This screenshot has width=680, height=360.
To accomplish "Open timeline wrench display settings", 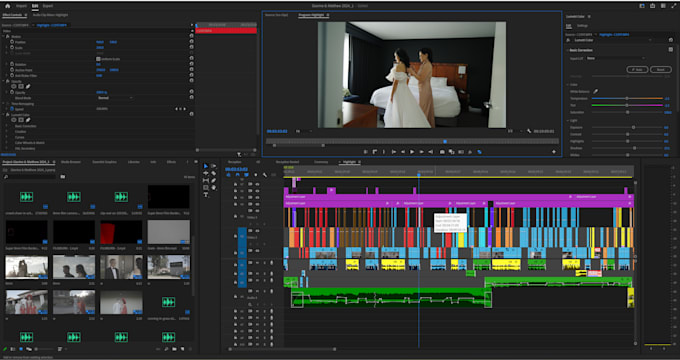I will (265, 175).
